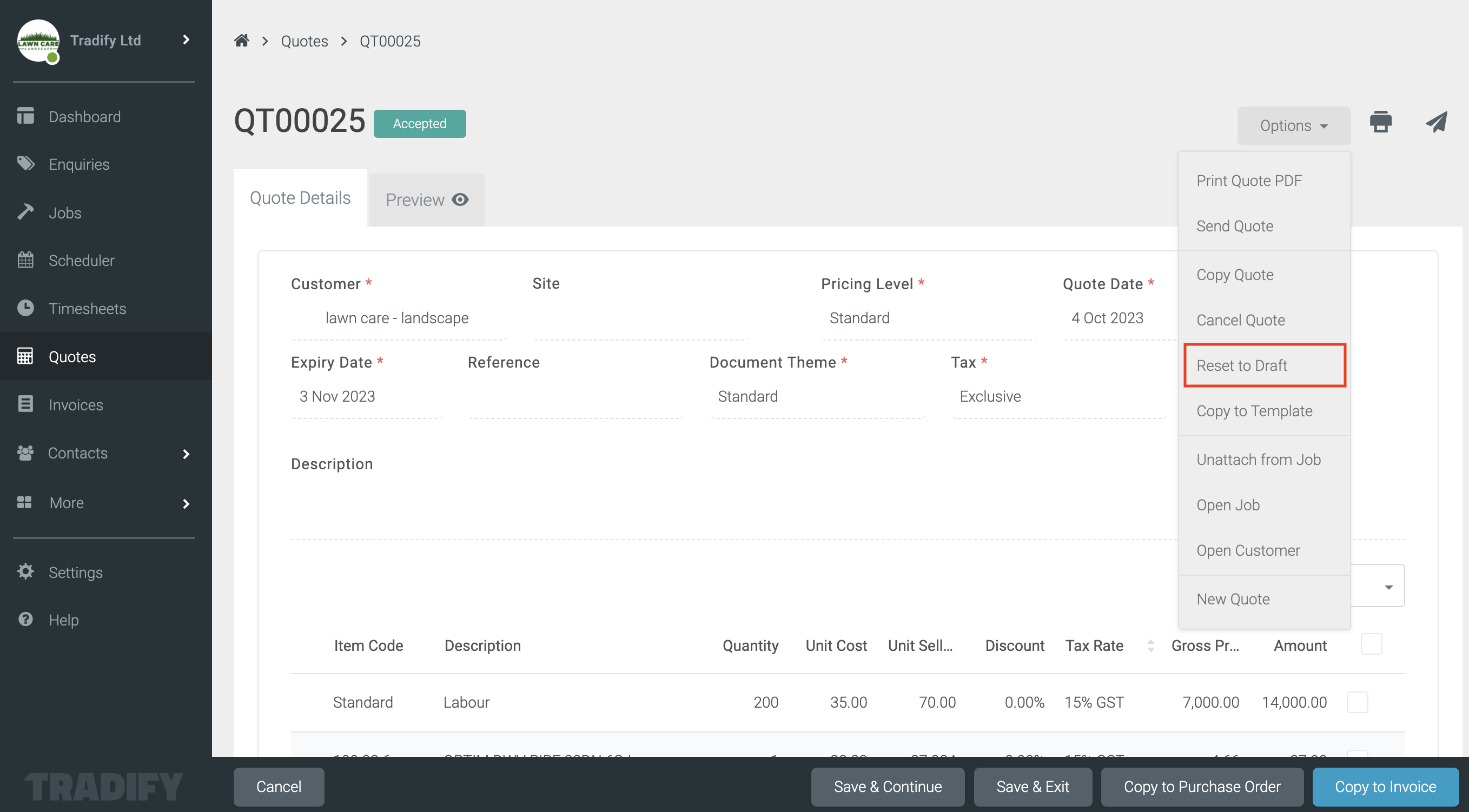Click the Standard item code cell
The width and height of the screenshot is (1469, 812).
click(363, 702)
